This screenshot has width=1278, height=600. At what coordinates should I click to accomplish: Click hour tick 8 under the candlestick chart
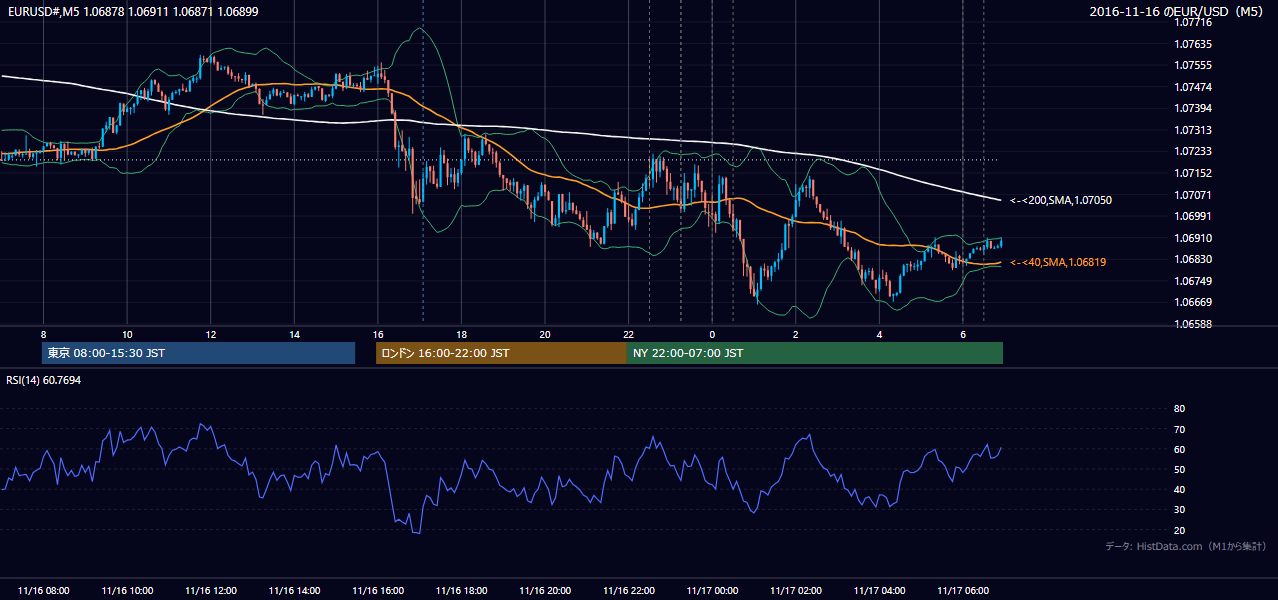(x=43, y=334)
